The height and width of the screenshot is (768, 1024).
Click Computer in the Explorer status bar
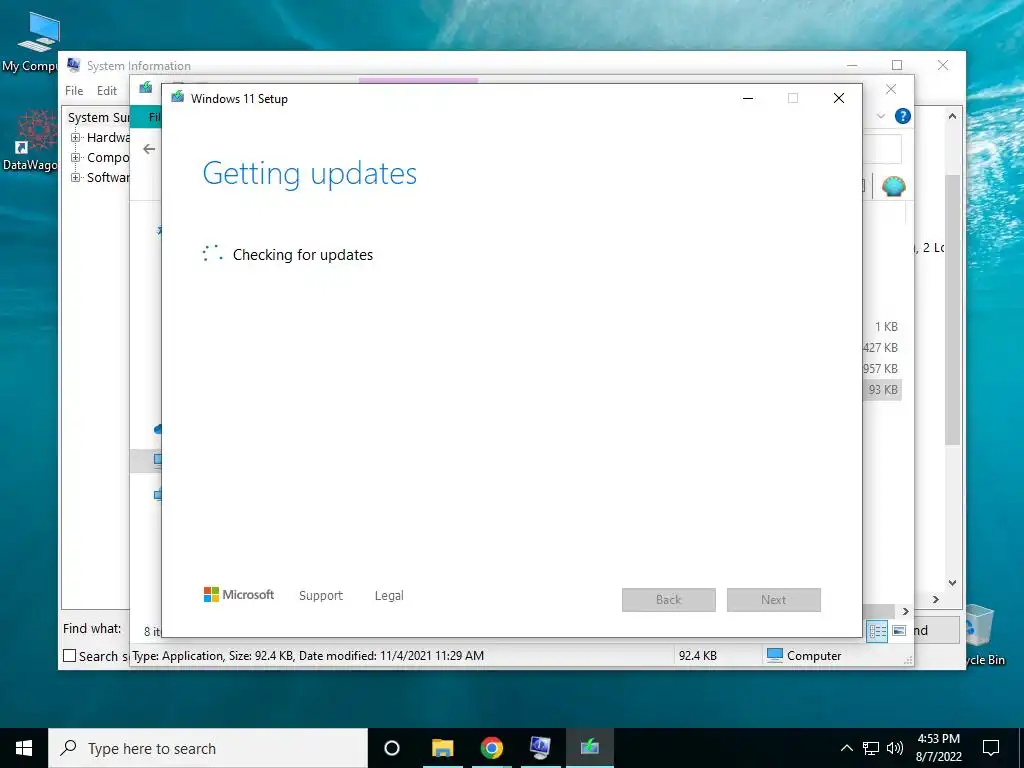pos(804,656)
